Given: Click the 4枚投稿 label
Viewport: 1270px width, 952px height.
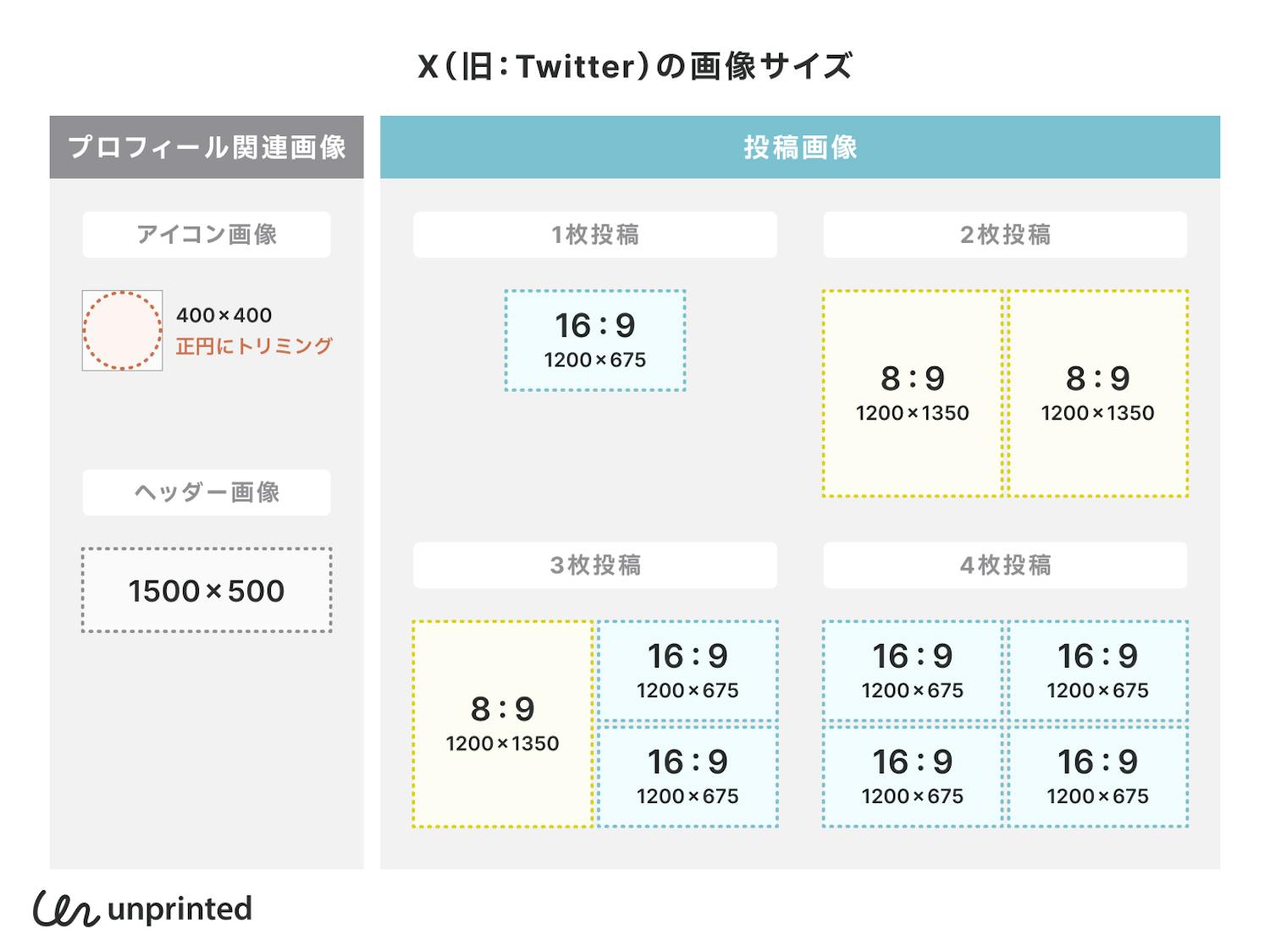Looking at the screenshot, I should click(x=1005, y=565).
